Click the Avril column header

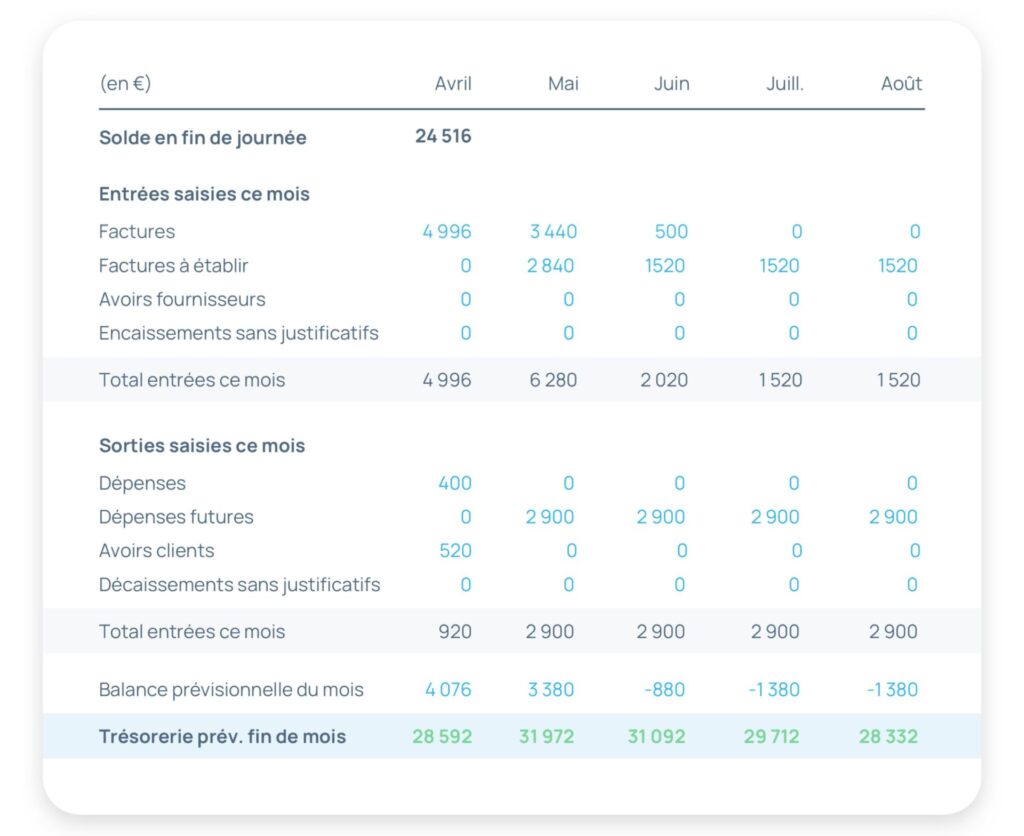coord(452,84)
